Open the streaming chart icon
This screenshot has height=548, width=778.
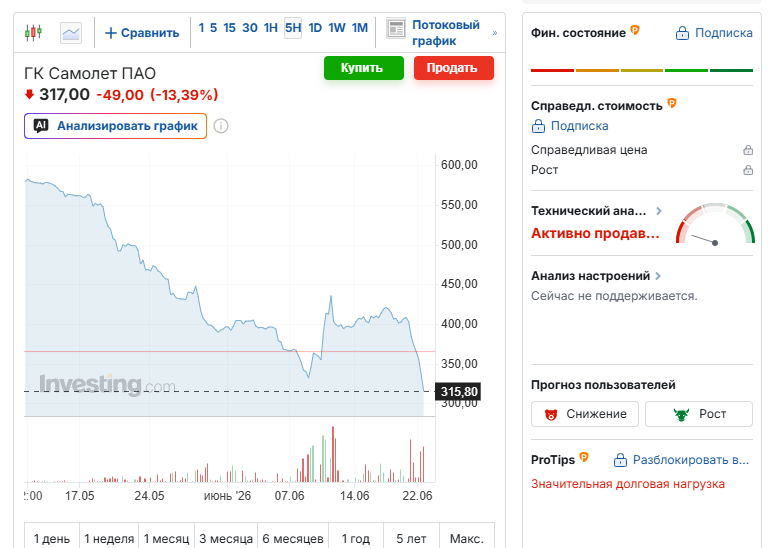click(396, 29)
